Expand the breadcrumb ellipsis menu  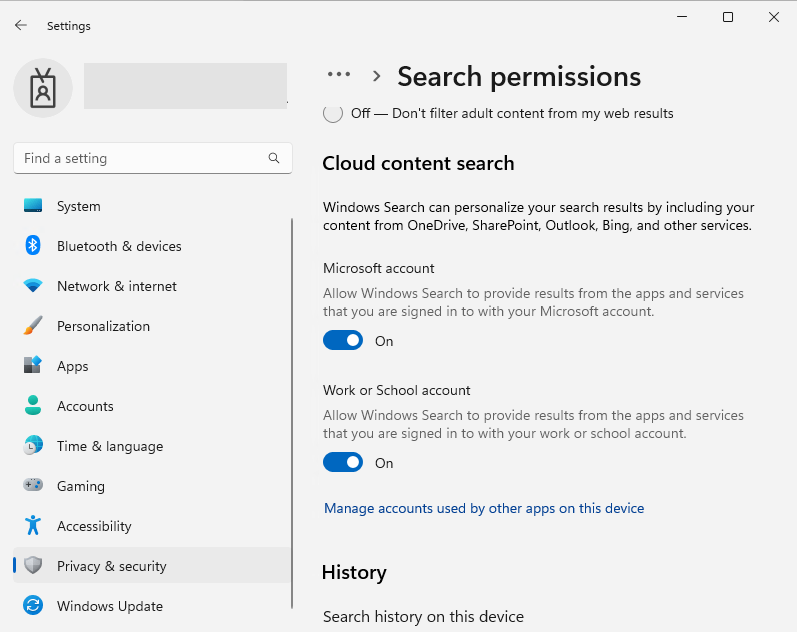[339, 74]
